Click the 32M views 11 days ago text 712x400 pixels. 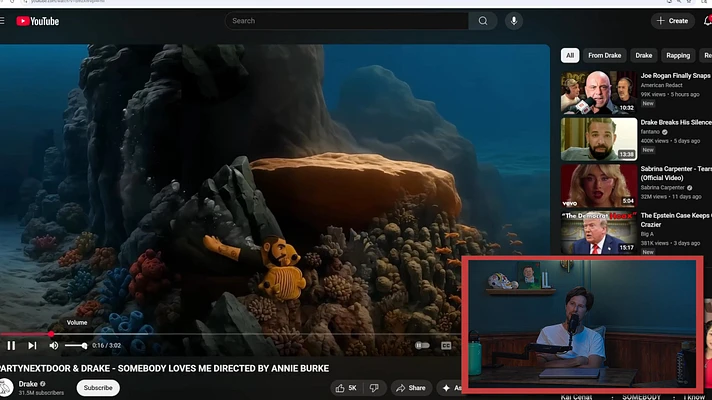coord(671,197)
